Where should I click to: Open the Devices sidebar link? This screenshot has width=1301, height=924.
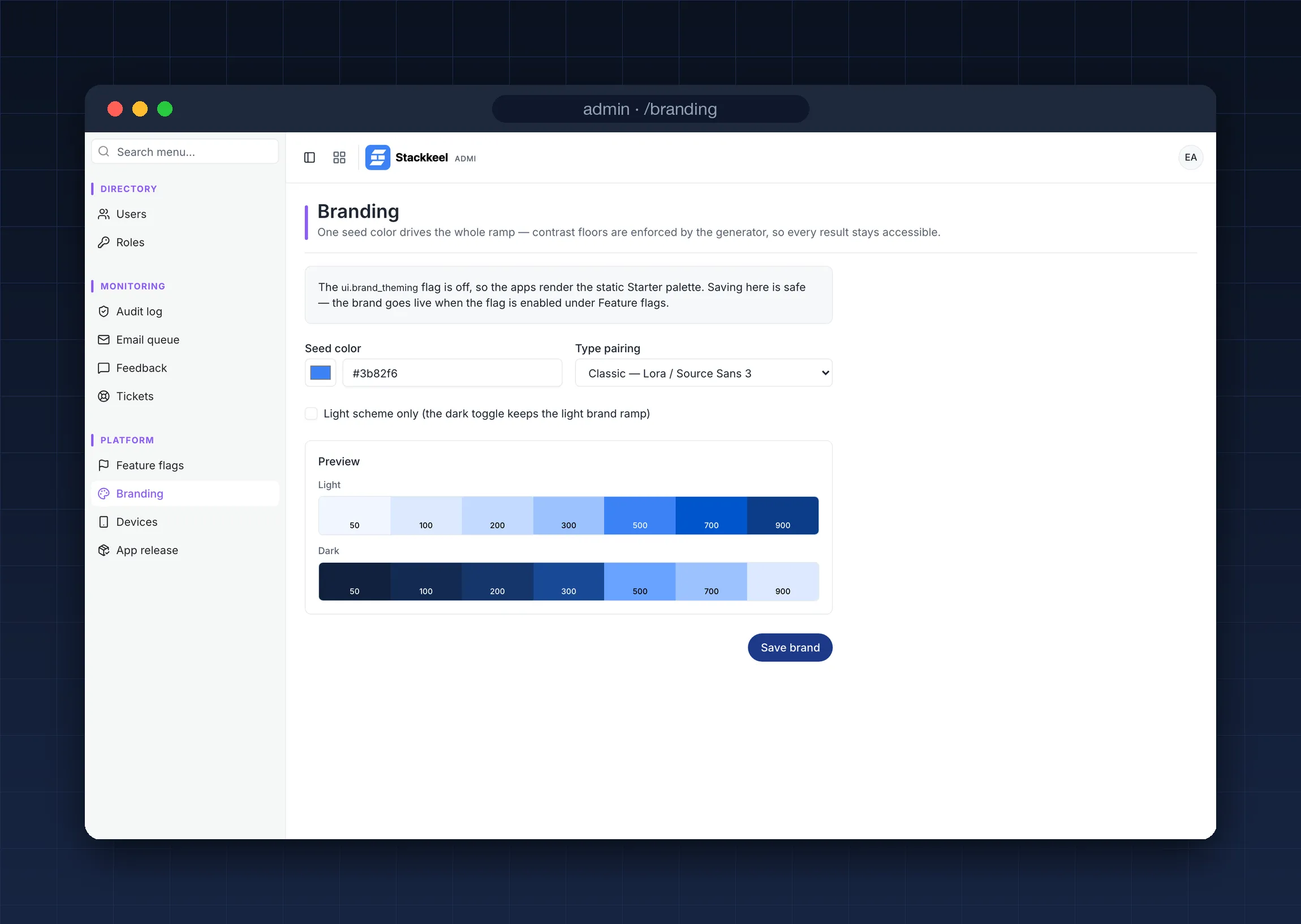coord(185,523)
